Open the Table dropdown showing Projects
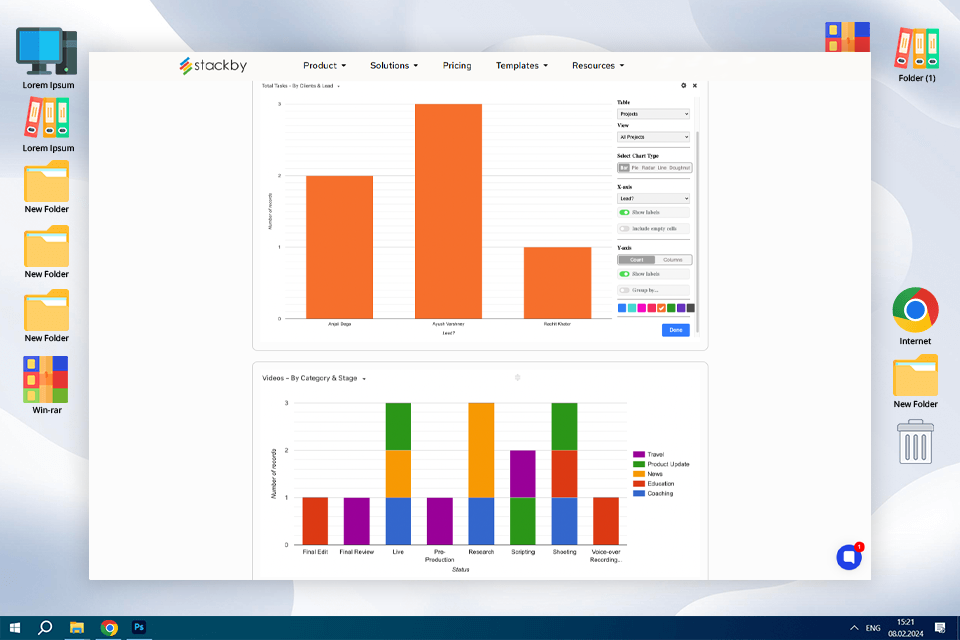The height and width of the screenshot is (640, 960). (654, 114)
